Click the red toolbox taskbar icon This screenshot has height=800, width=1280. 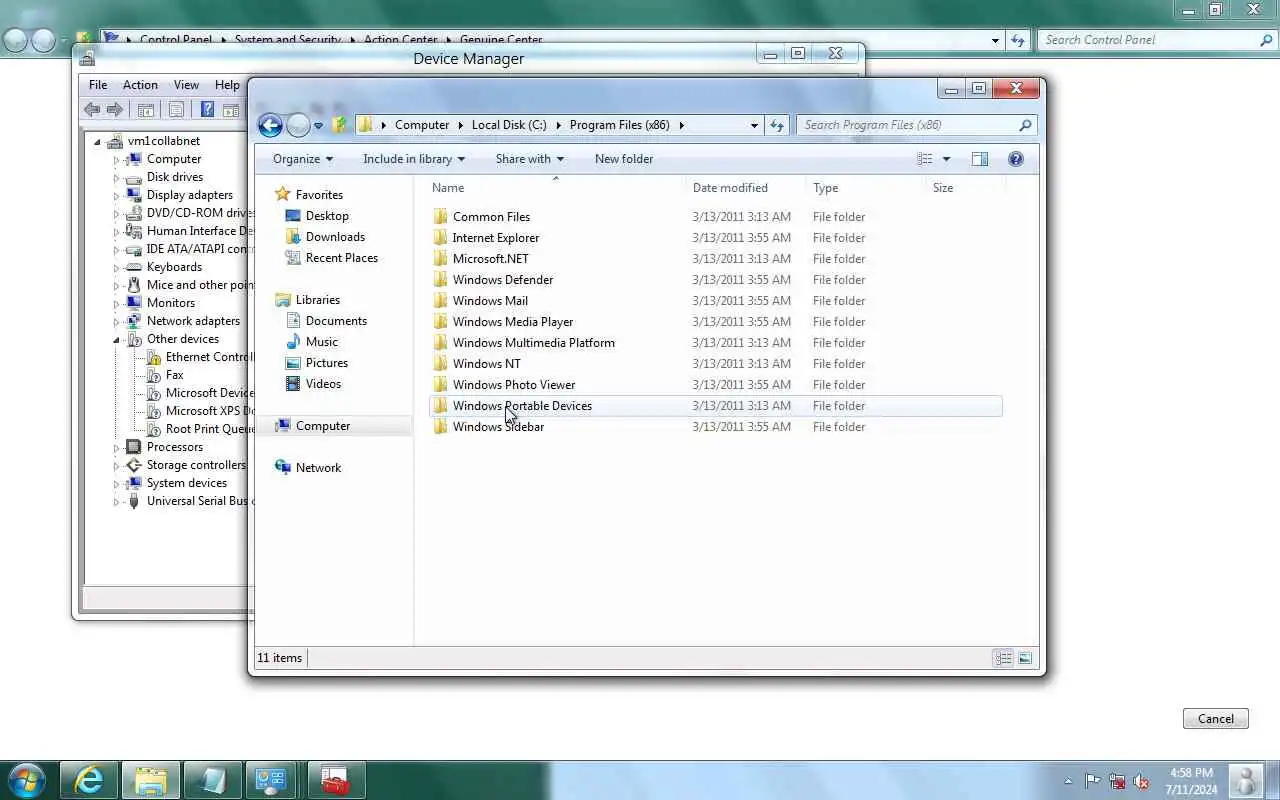point(336,780)
